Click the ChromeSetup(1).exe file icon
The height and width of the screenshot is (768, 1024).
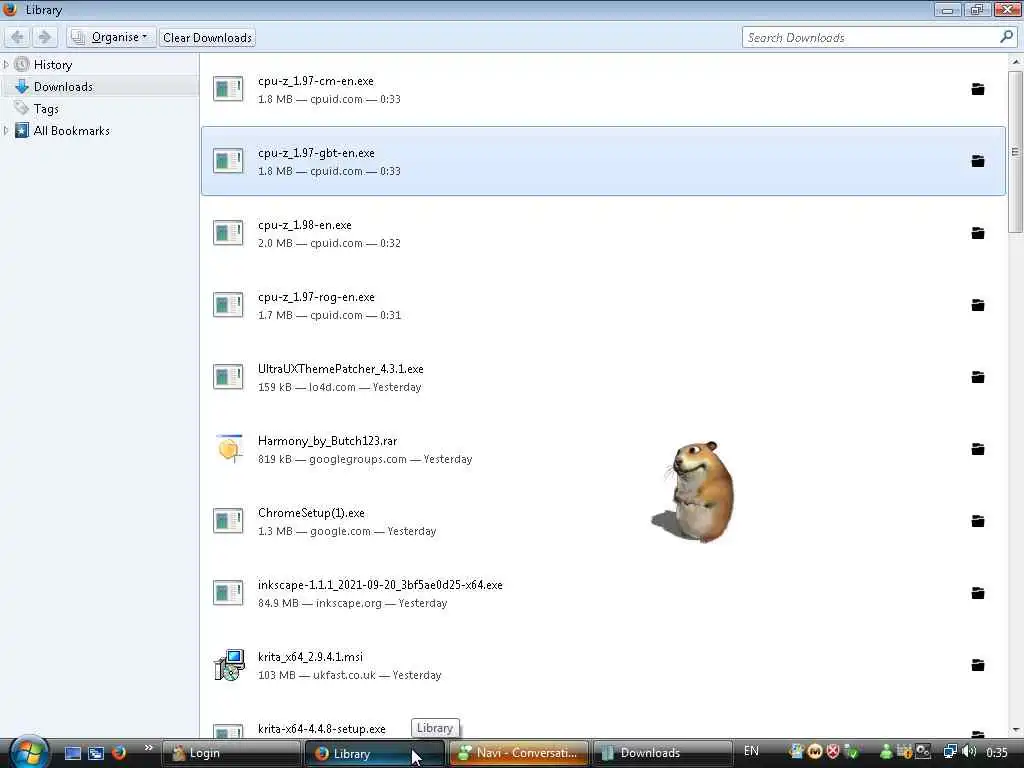pos(228,521)
